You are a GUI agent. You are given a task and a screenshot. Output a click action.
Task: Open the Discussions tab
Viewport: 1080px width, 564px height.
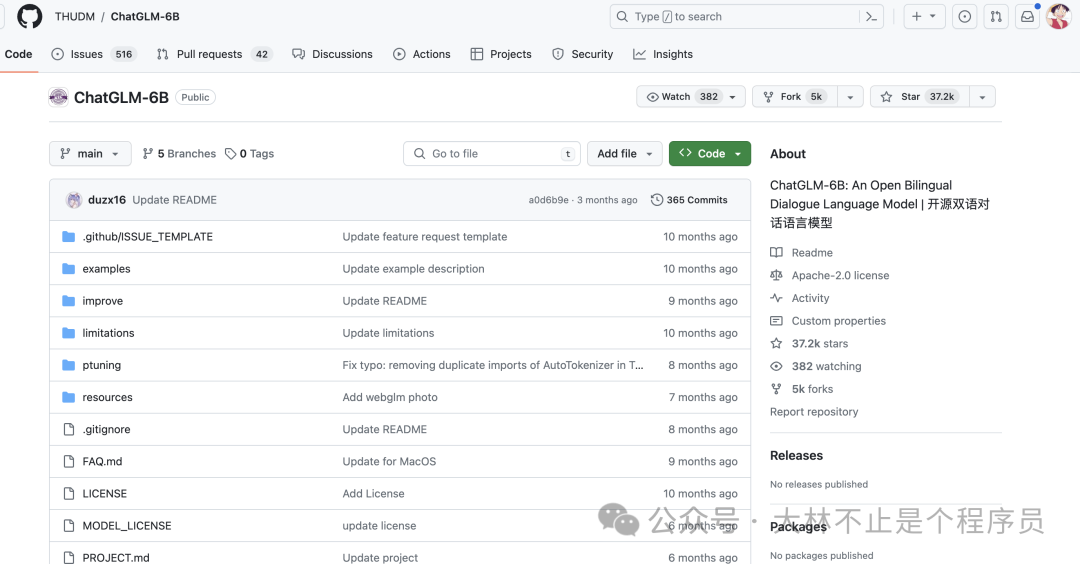pyautogui.click(x=332, y=54)
